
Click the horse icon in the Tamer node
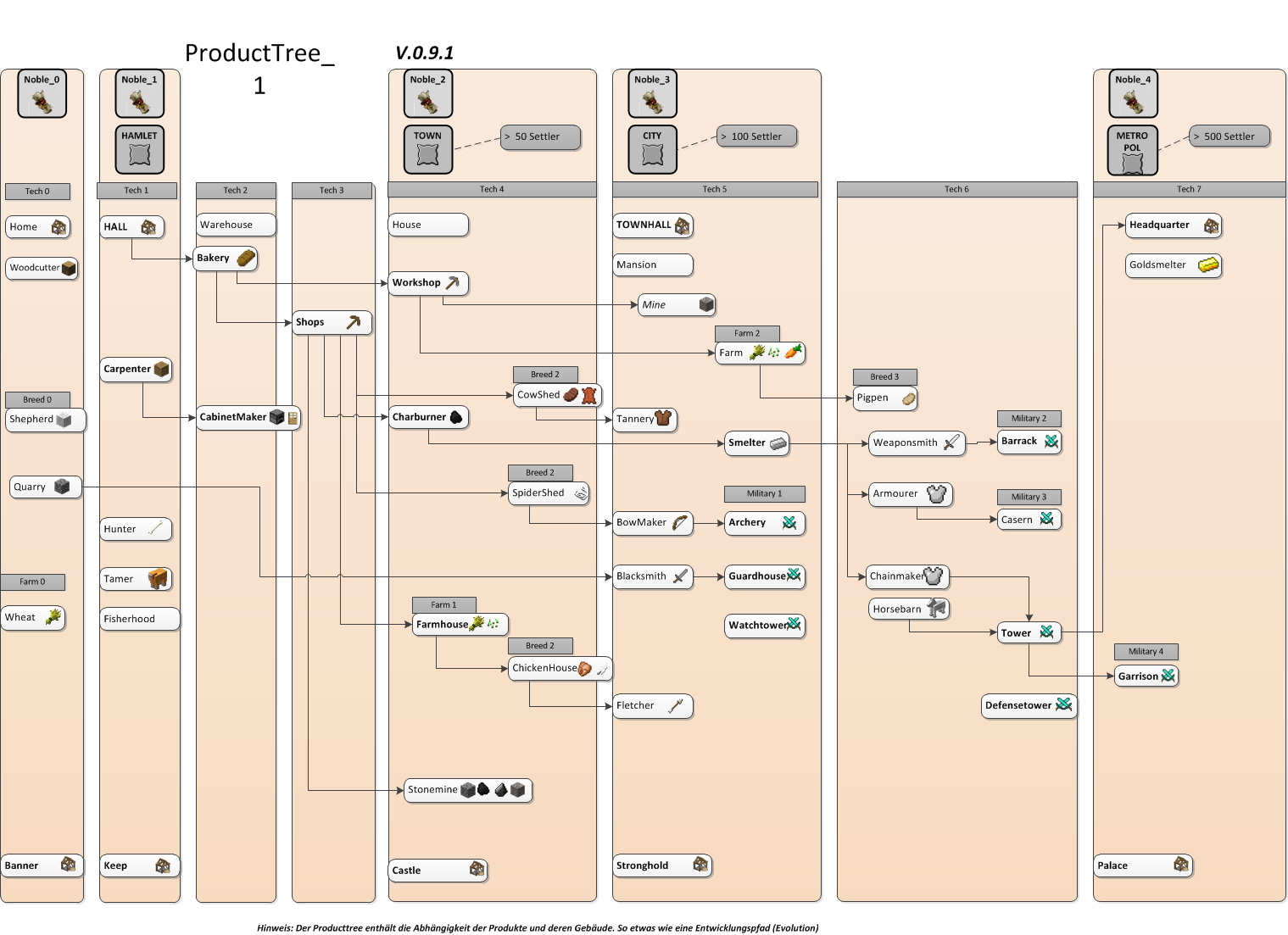click(x=158, y=579)
